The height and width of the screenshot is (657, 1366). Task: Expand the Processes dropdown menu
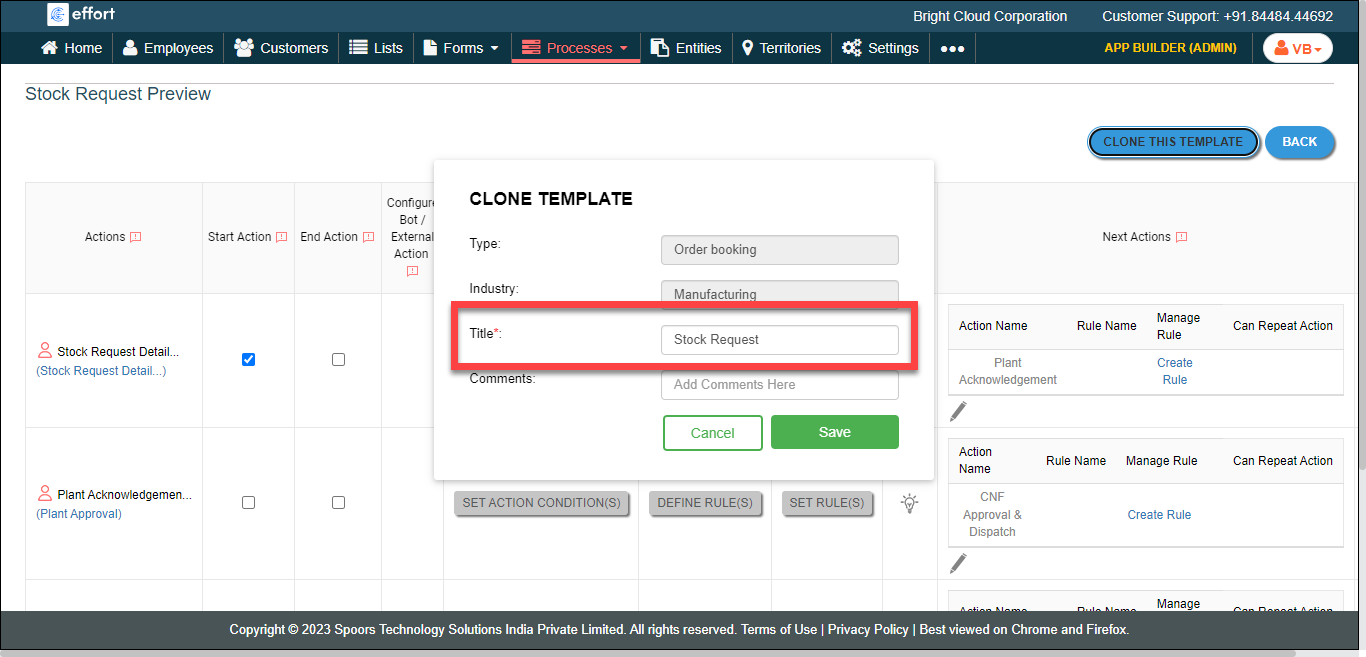pyautogui.click(x=576, y=48)
